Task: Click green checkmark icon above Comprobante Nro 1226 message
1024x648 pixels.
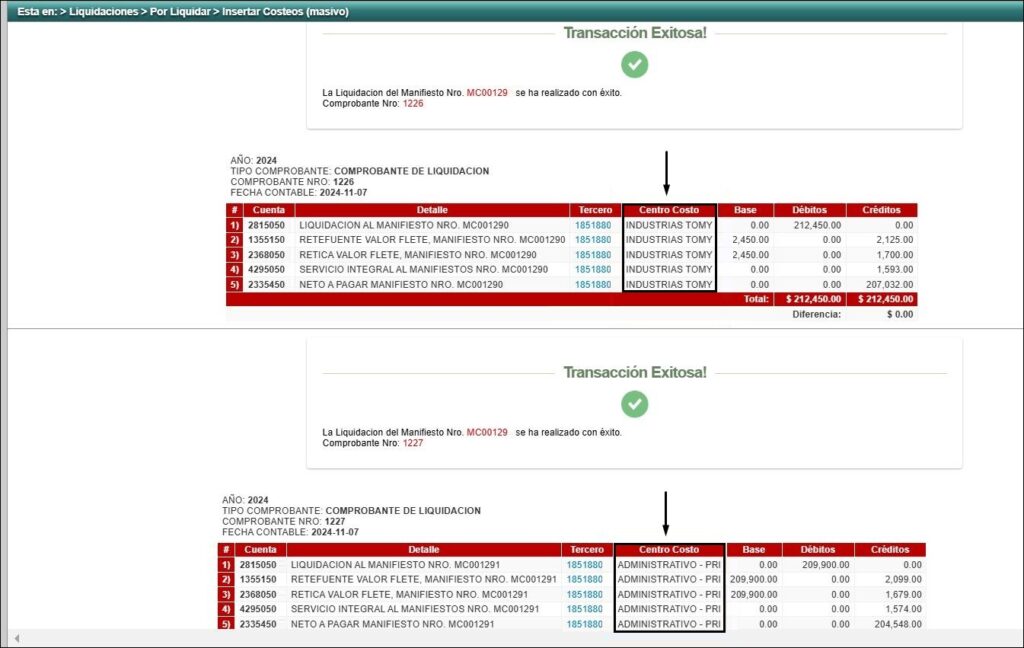Action: point(634,65)
